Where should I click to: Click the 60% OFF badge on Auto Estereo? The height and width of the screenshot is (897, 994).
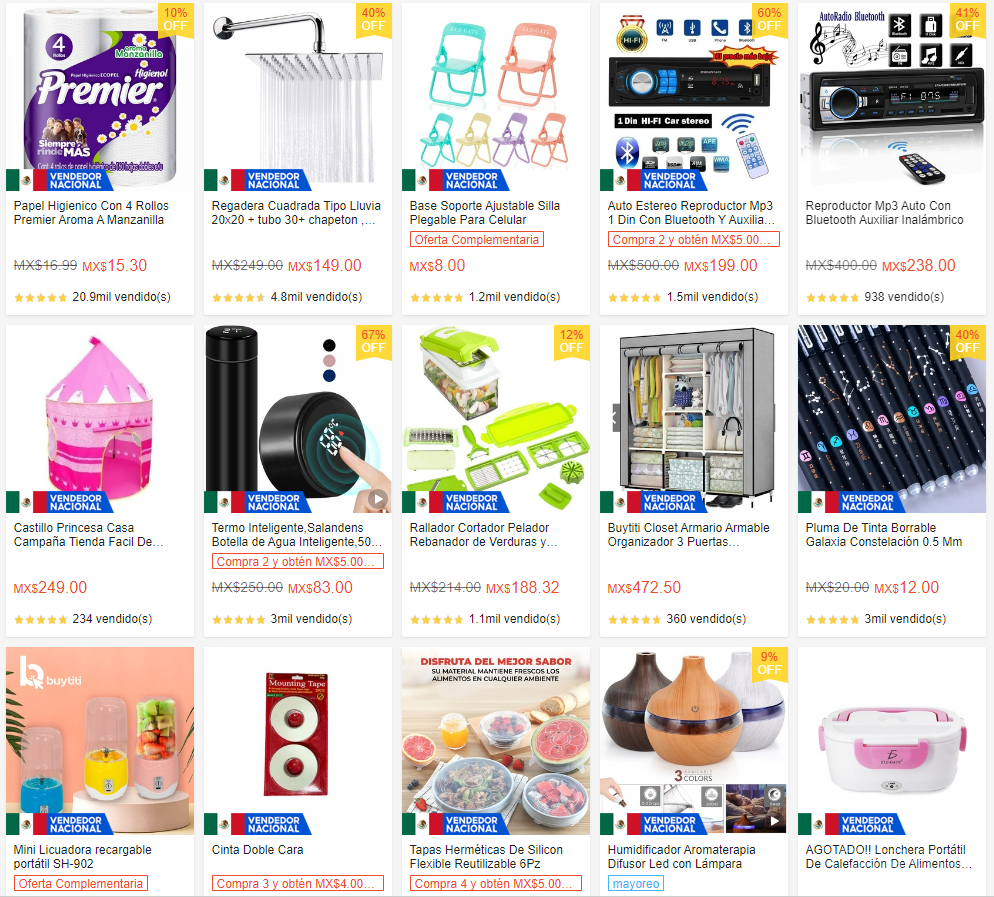tap(769, 20)
